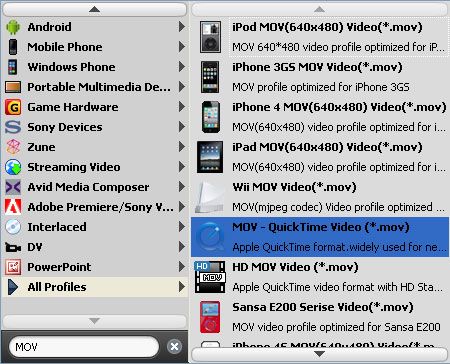Click the search field containing MOV
450x364 pixels.
[83, 347]
